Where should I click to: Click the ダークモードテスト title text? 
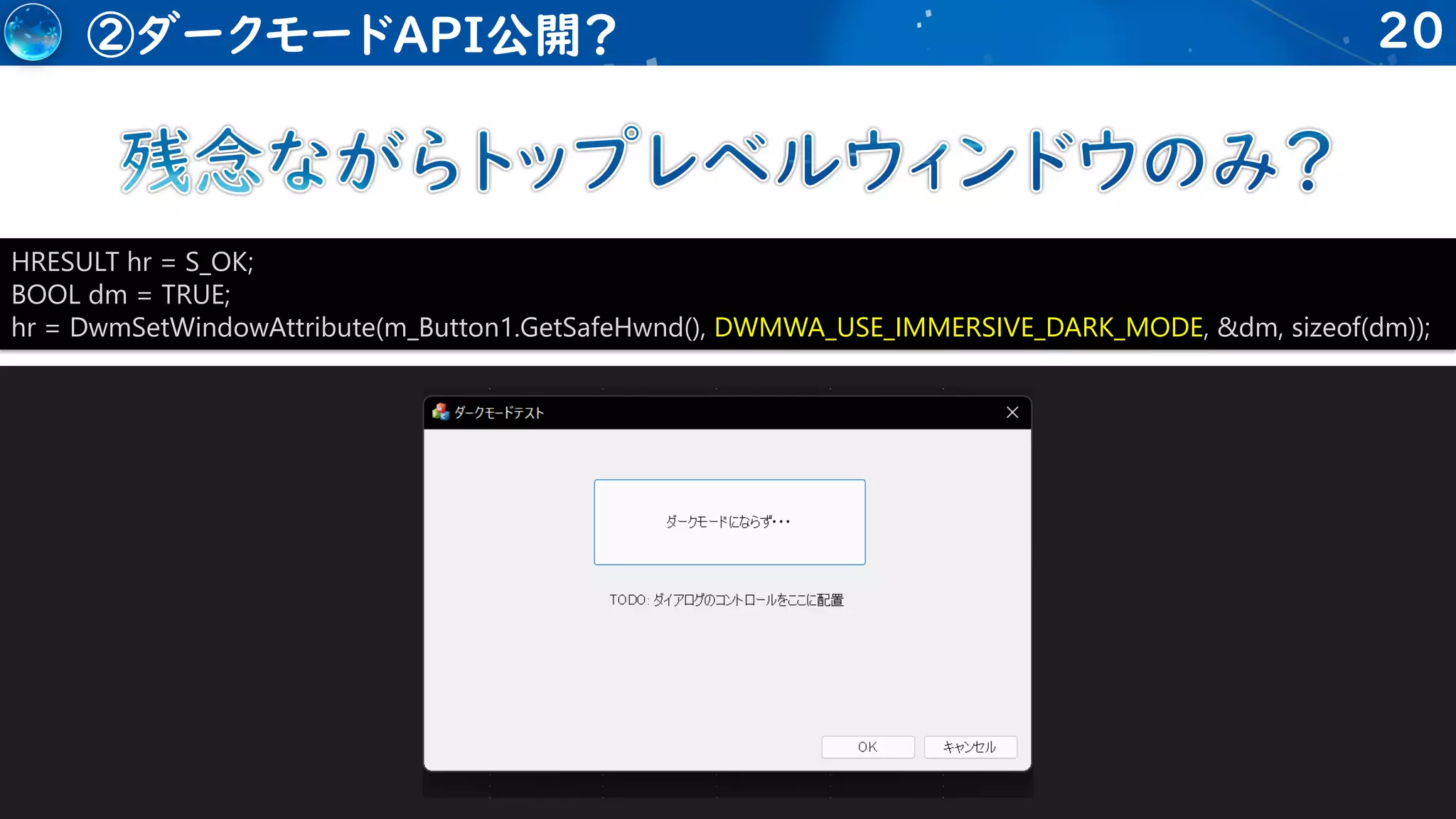[x=499, y=412]
